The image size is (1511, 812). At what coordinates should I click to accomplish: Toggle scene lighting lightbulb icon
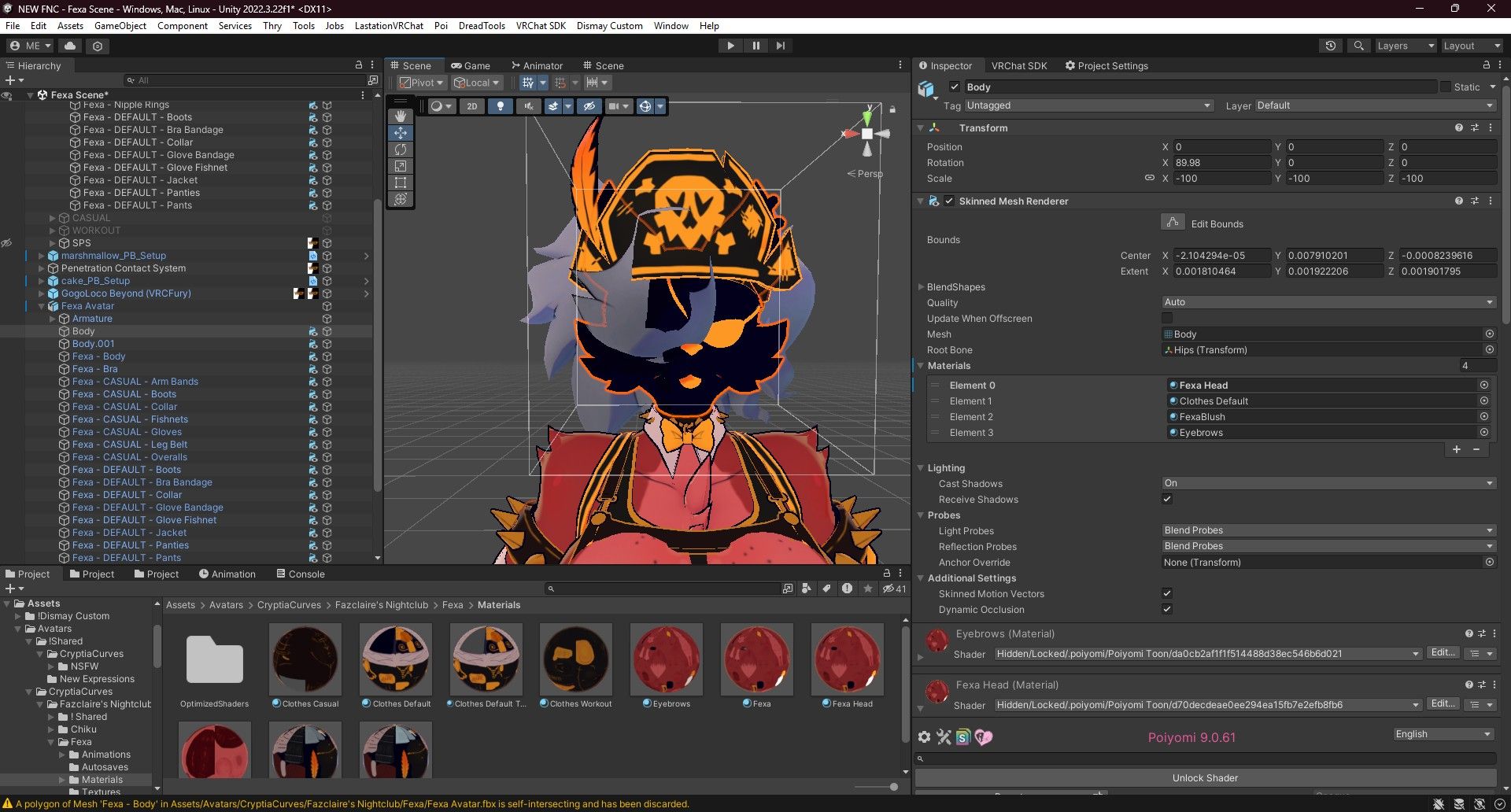coord(500,106)
